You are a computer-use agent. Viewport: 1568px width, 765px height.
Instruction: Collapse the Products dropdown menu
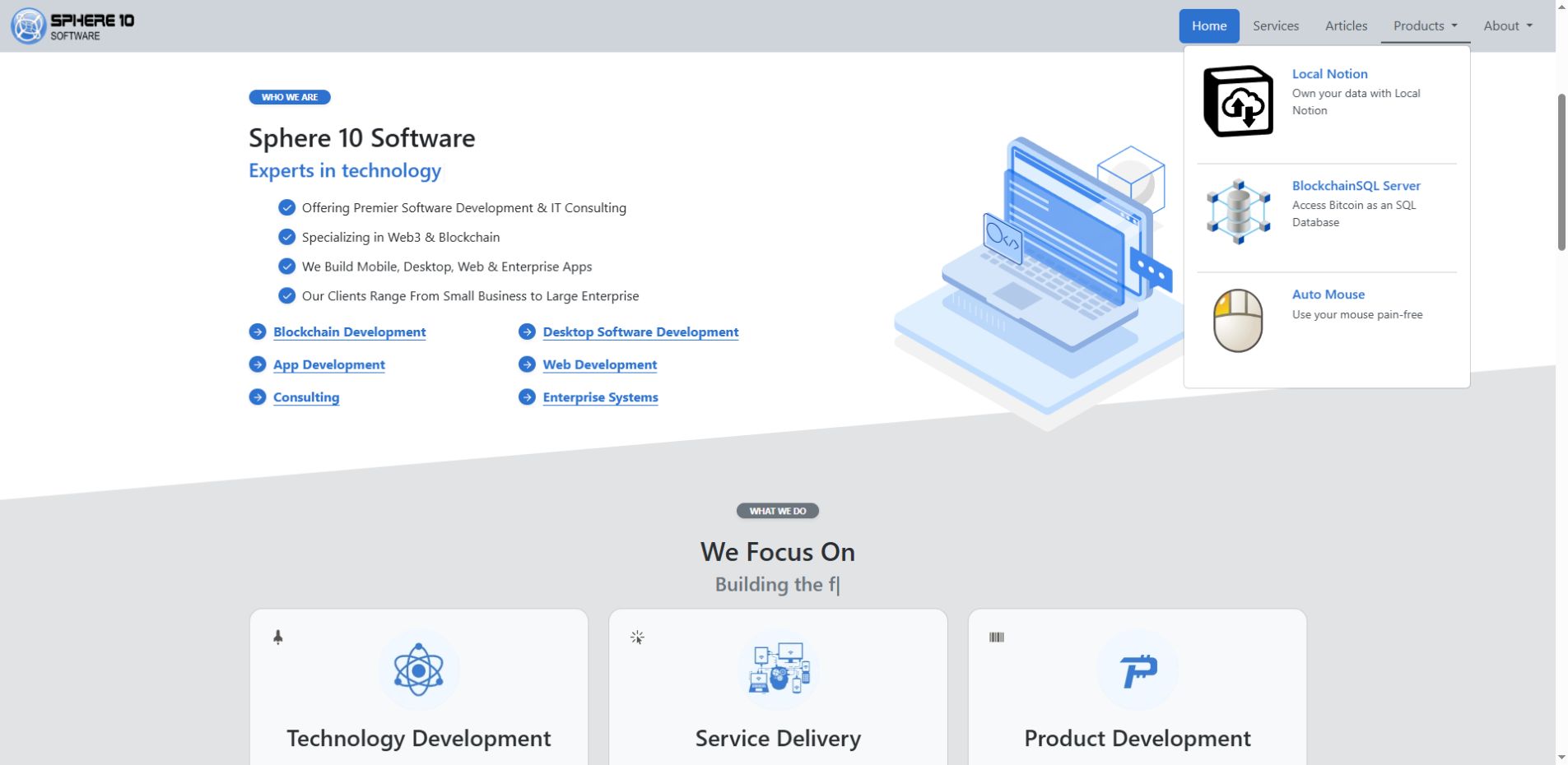pos(1426,26)
